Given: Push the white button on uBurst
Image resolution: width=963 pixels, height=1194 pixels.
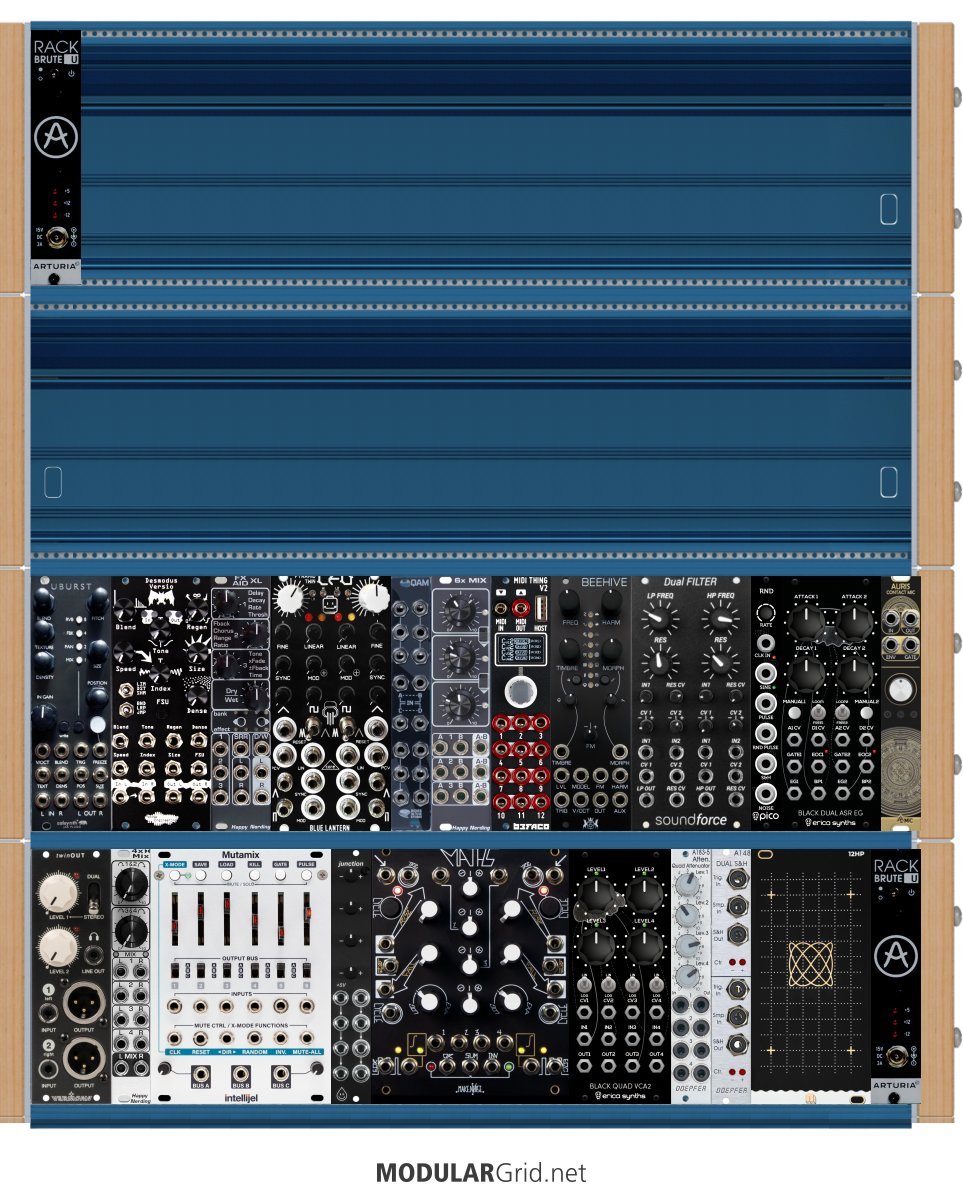Looking at the screenshot, I should pos(97,724).
